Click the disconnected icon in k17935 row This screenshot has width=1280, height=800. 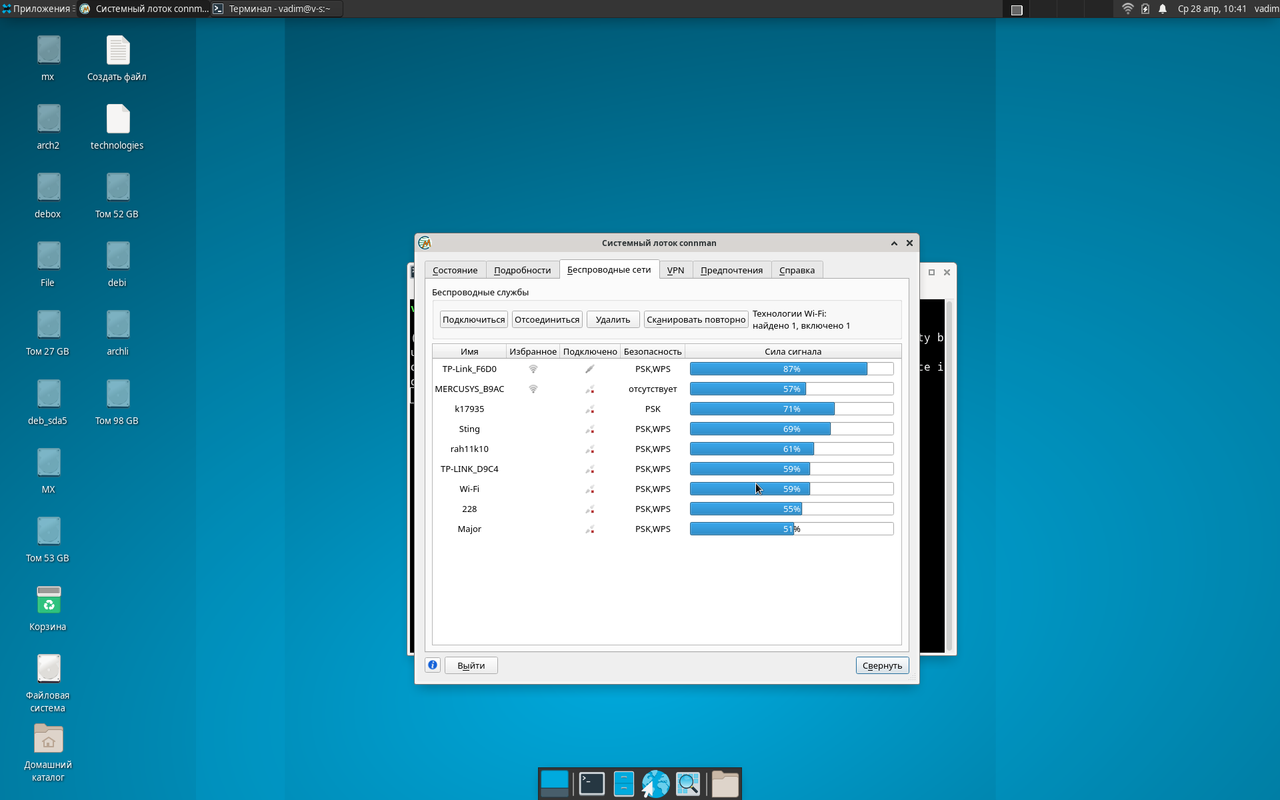590,409
